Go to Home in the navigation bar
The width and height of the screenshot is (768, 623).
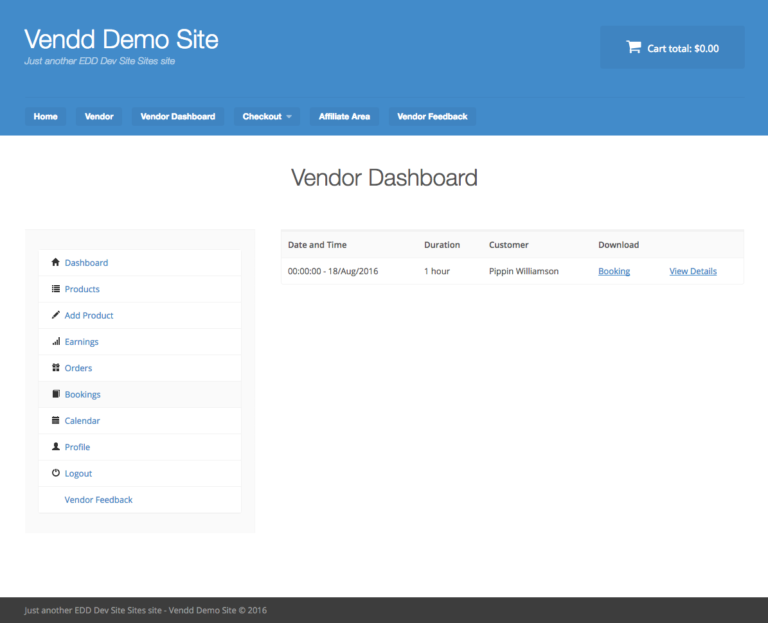(46, 117)
